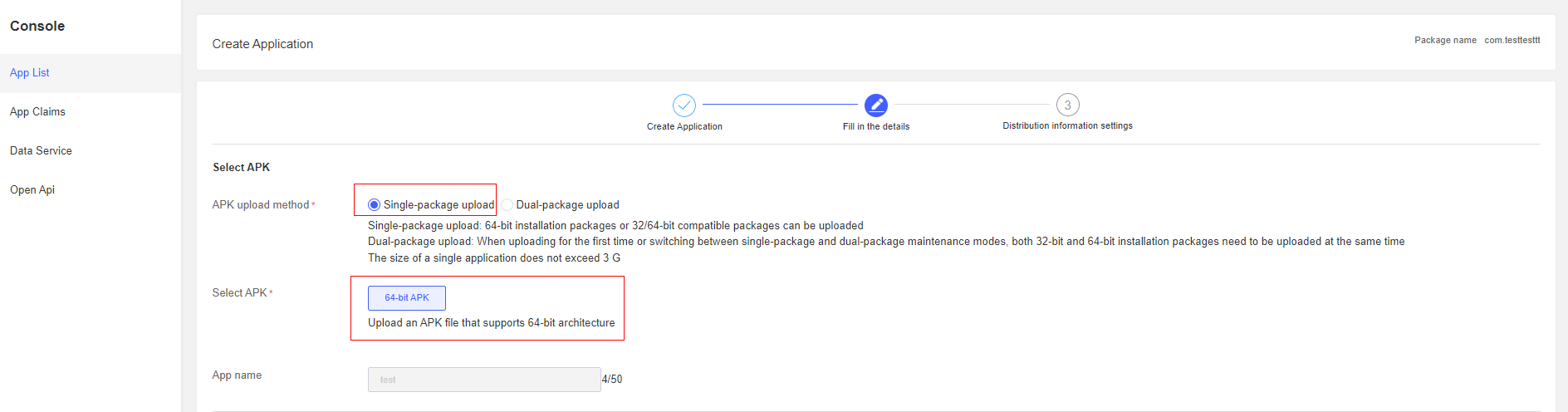
Task: Open the Data Service menu item
Action: [41, 151]
